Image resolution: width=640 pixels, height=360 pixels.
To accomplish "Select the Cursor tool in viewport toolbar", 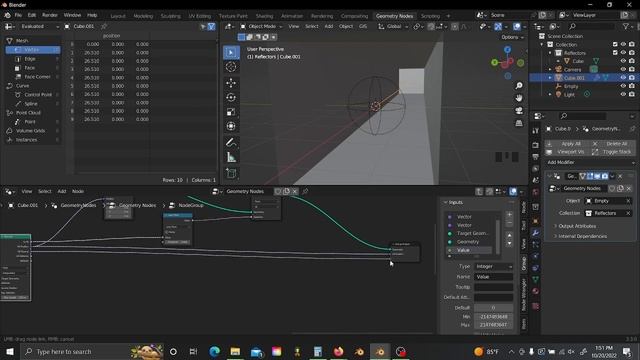I will [231, 67].
